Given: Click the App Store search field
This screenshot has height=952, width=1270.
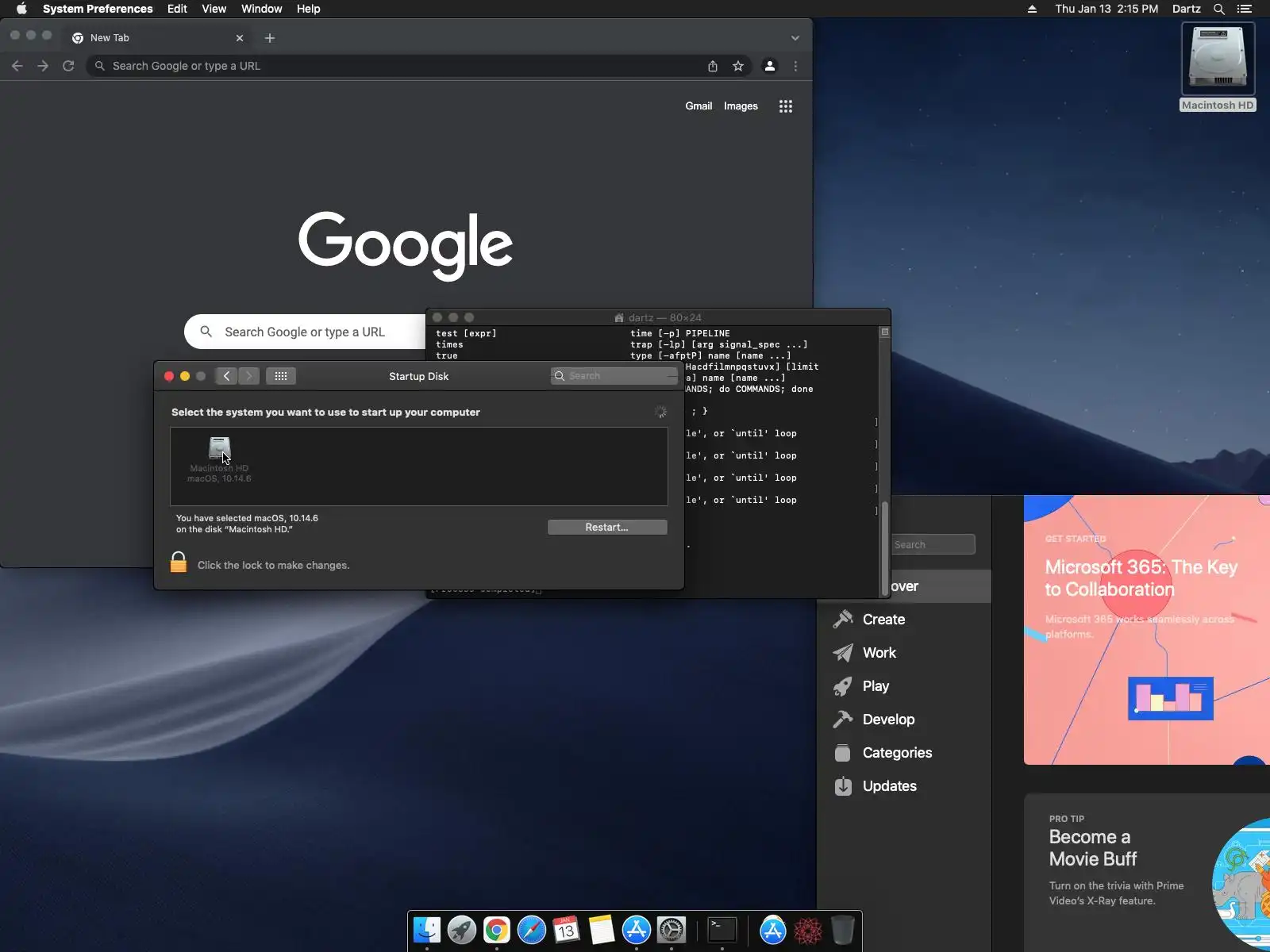Looking at the screenshot, I should 932,544.
